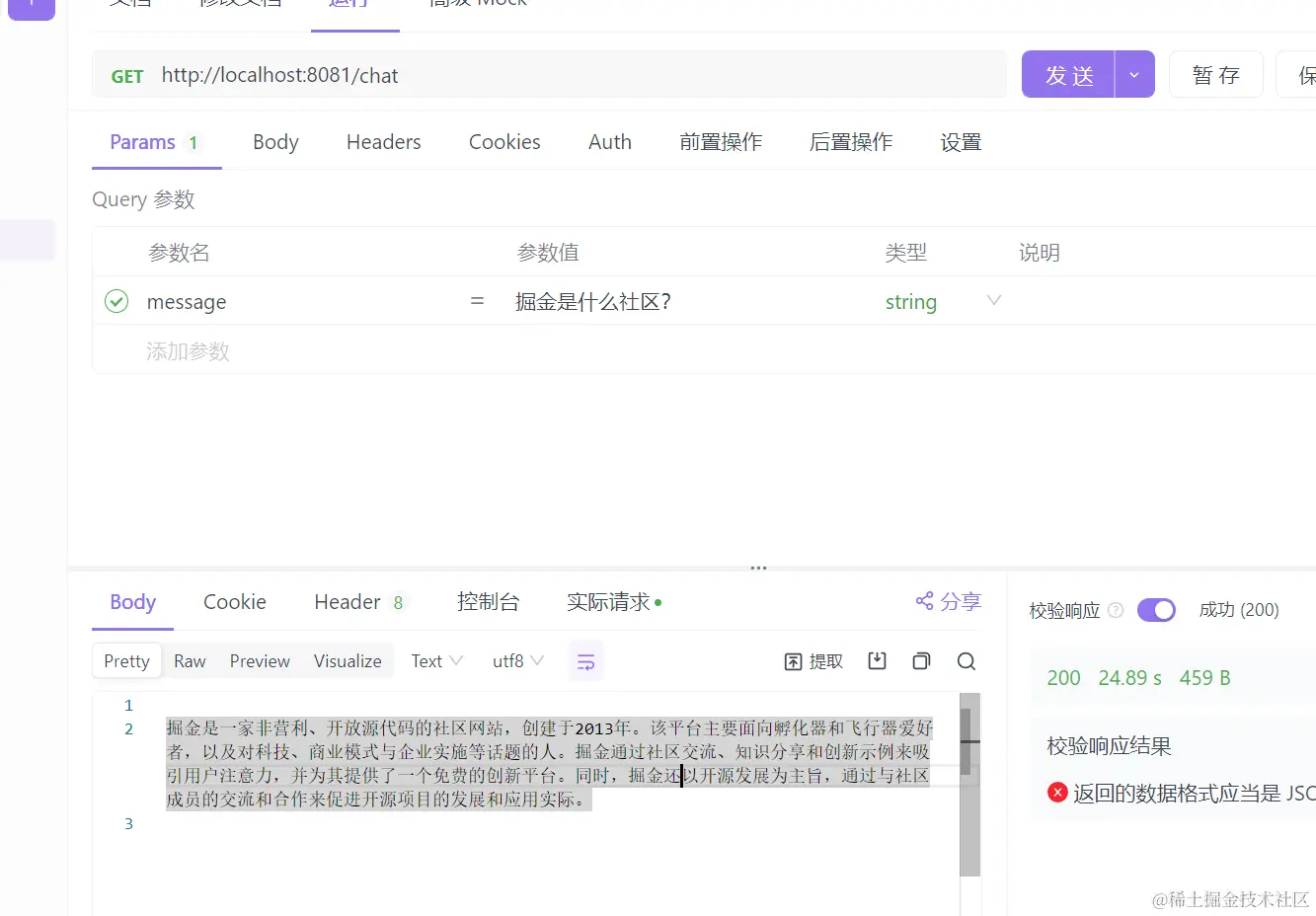
Task: Open the string type dropdown chevron
Action: 994,300
